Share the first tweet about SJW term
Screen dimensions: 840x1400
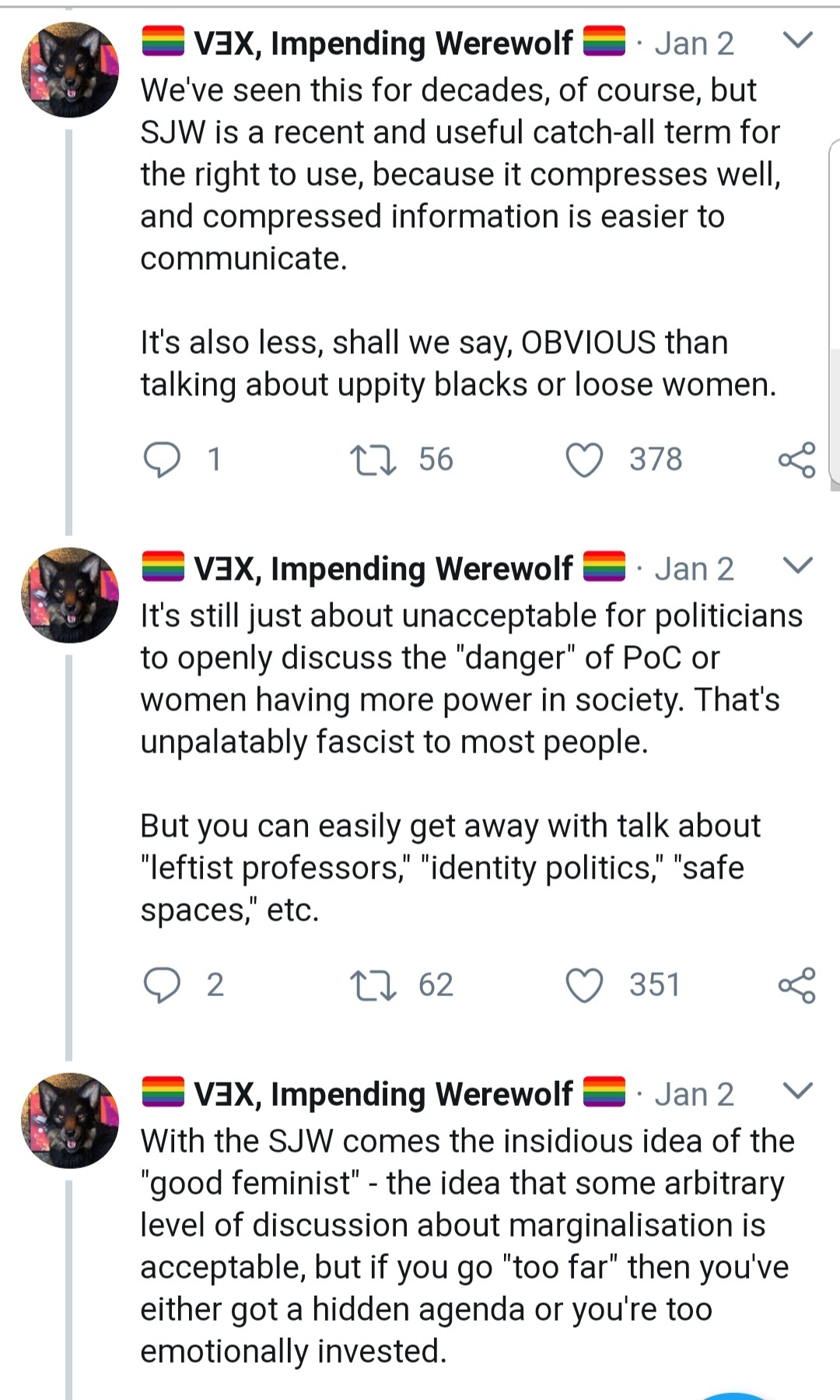pyautogui.click(x=796, y=459)
